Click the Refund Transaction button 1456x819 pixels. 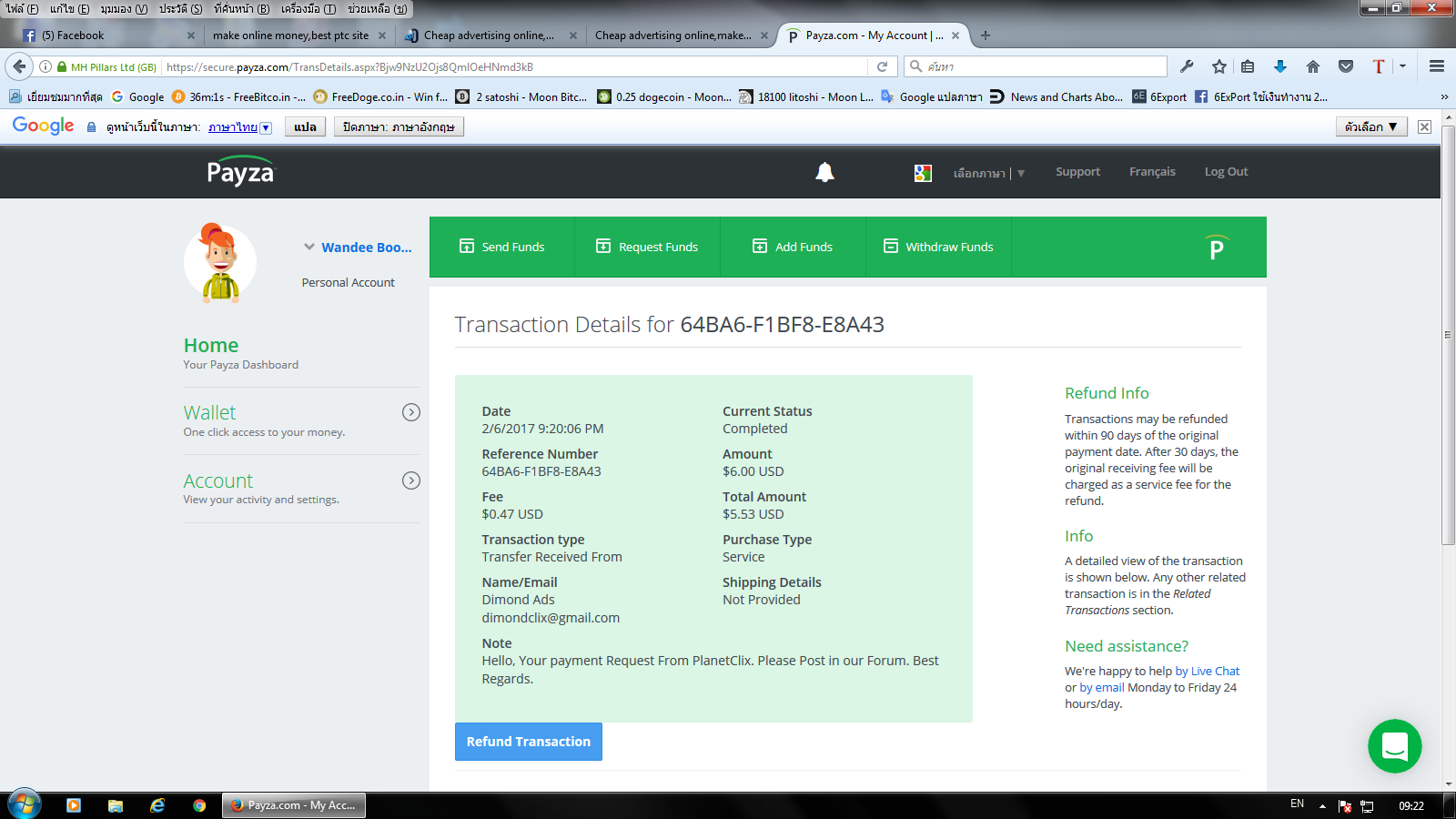529,742
